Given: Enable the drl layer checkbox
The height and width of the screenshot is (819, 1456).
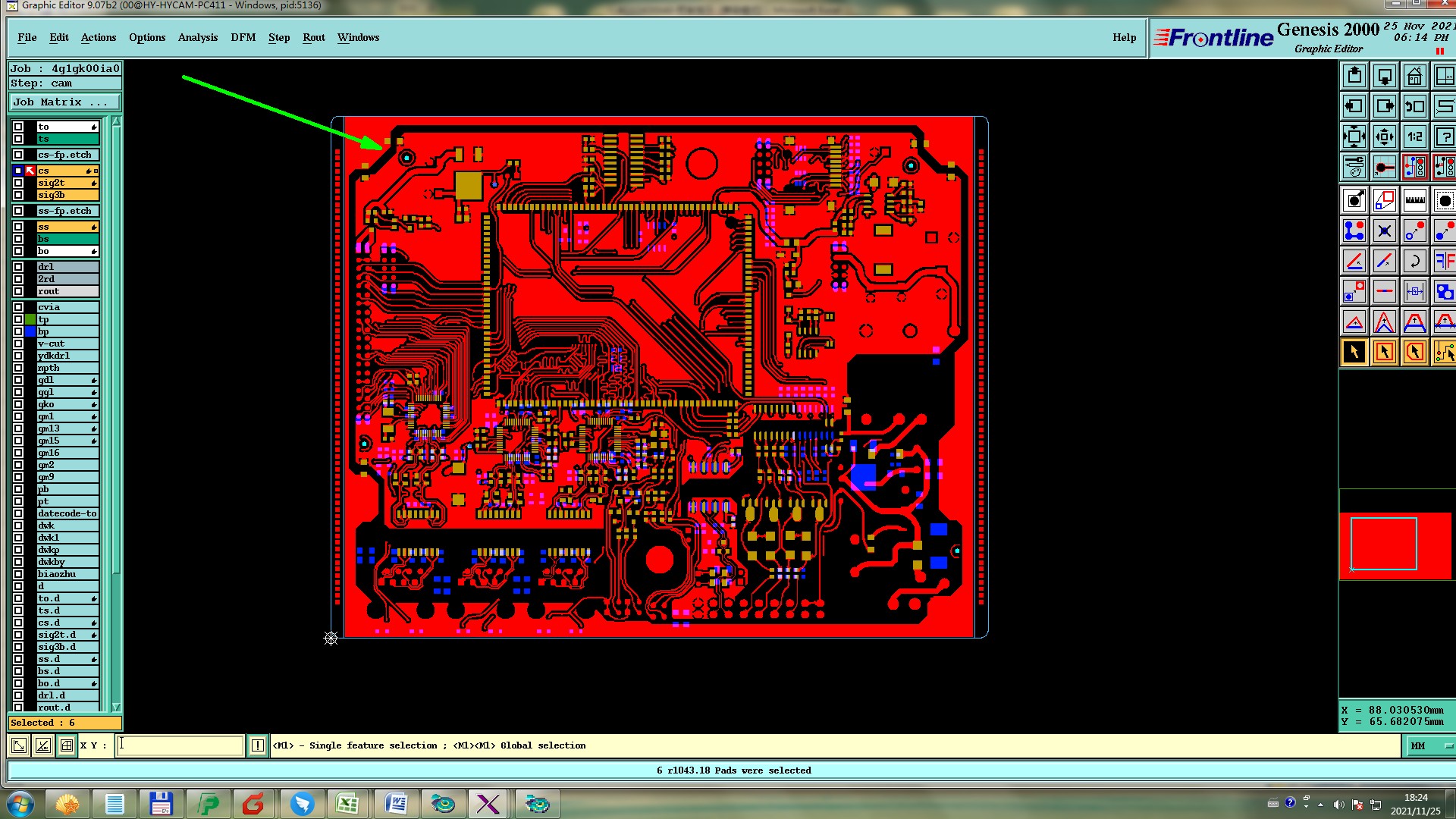Looking at the screenshot, I should pos(18,267).
